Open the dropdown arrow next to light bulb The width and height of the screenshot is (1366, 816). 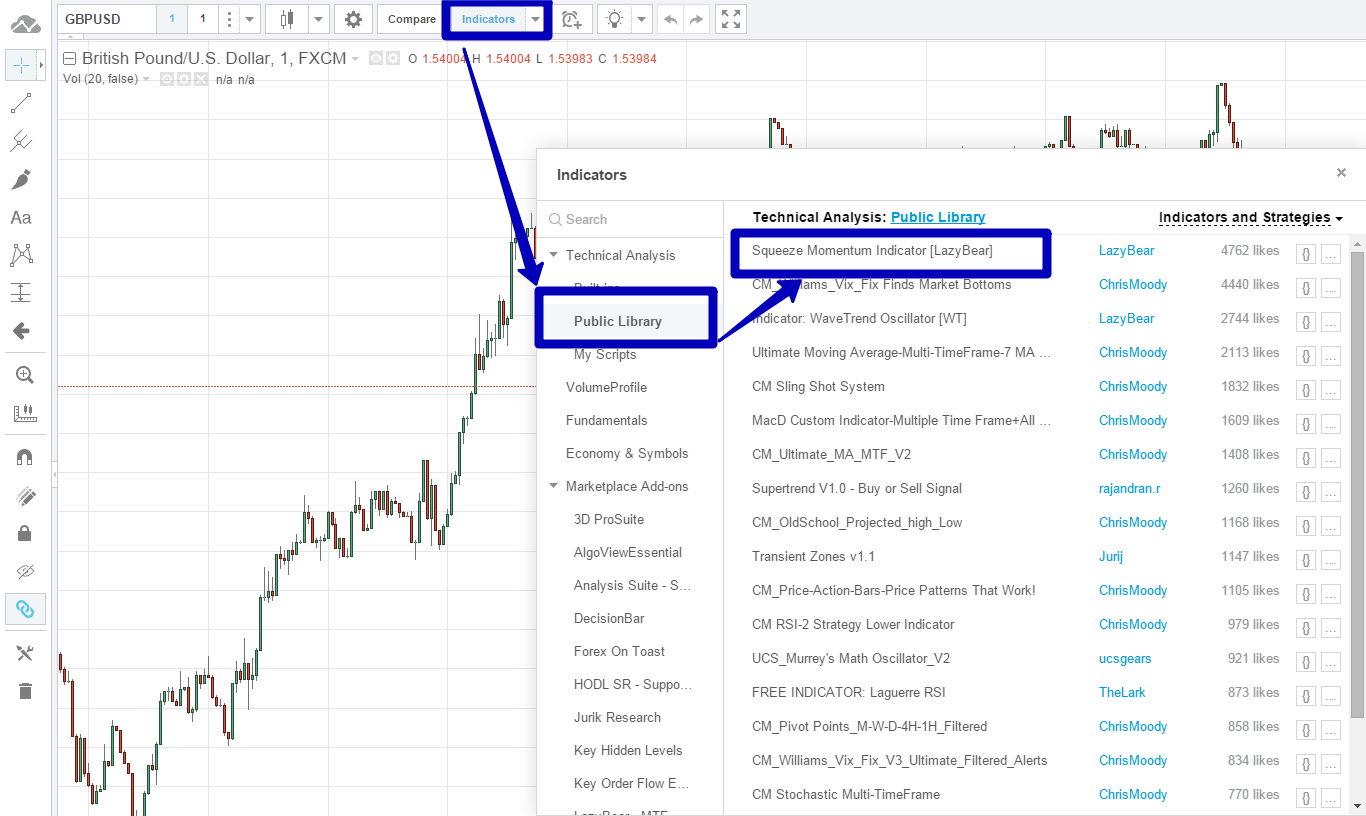642,19
